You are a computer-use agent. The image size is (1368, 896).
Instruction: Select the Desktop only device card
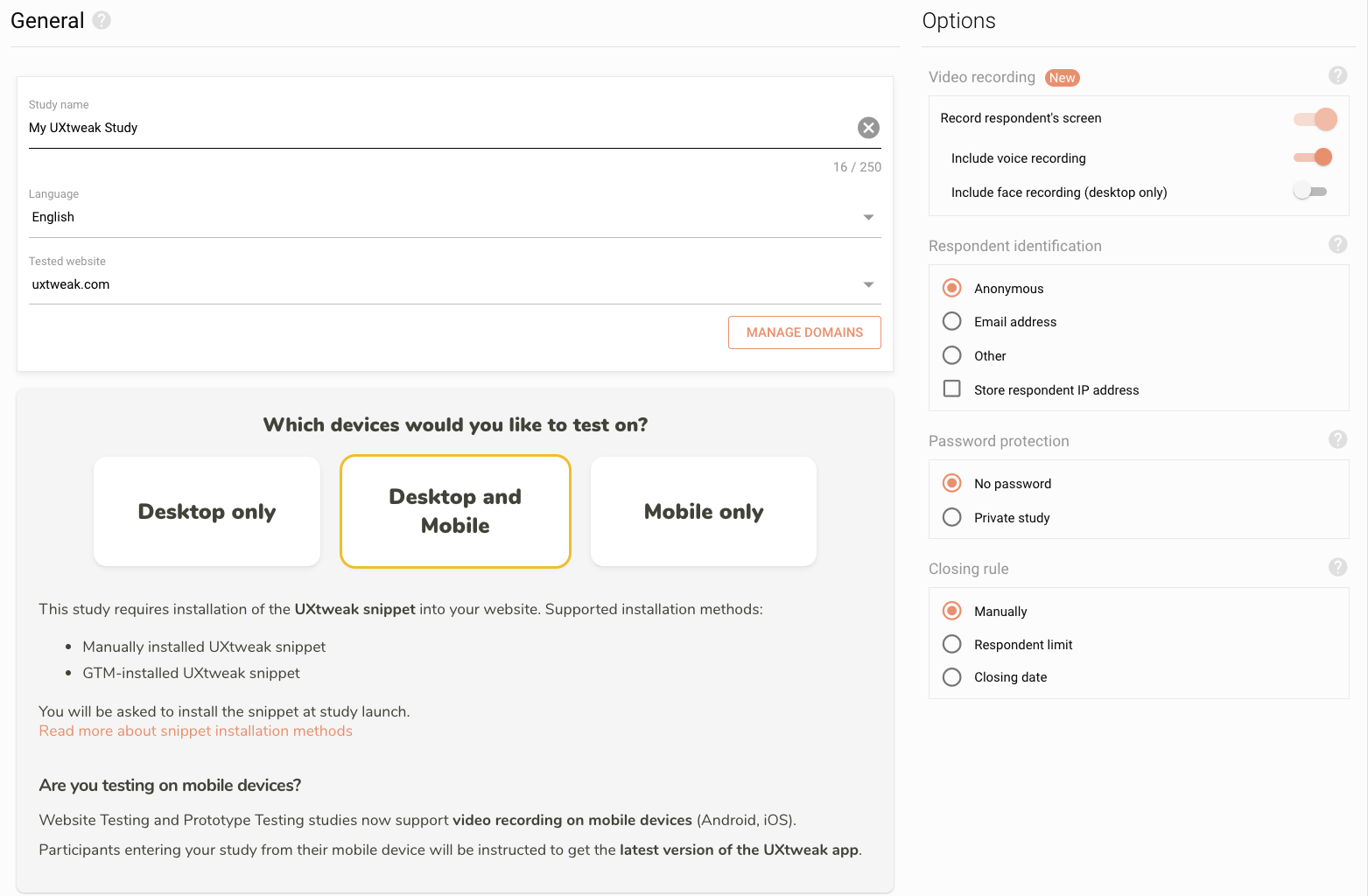tap(207, 512)
